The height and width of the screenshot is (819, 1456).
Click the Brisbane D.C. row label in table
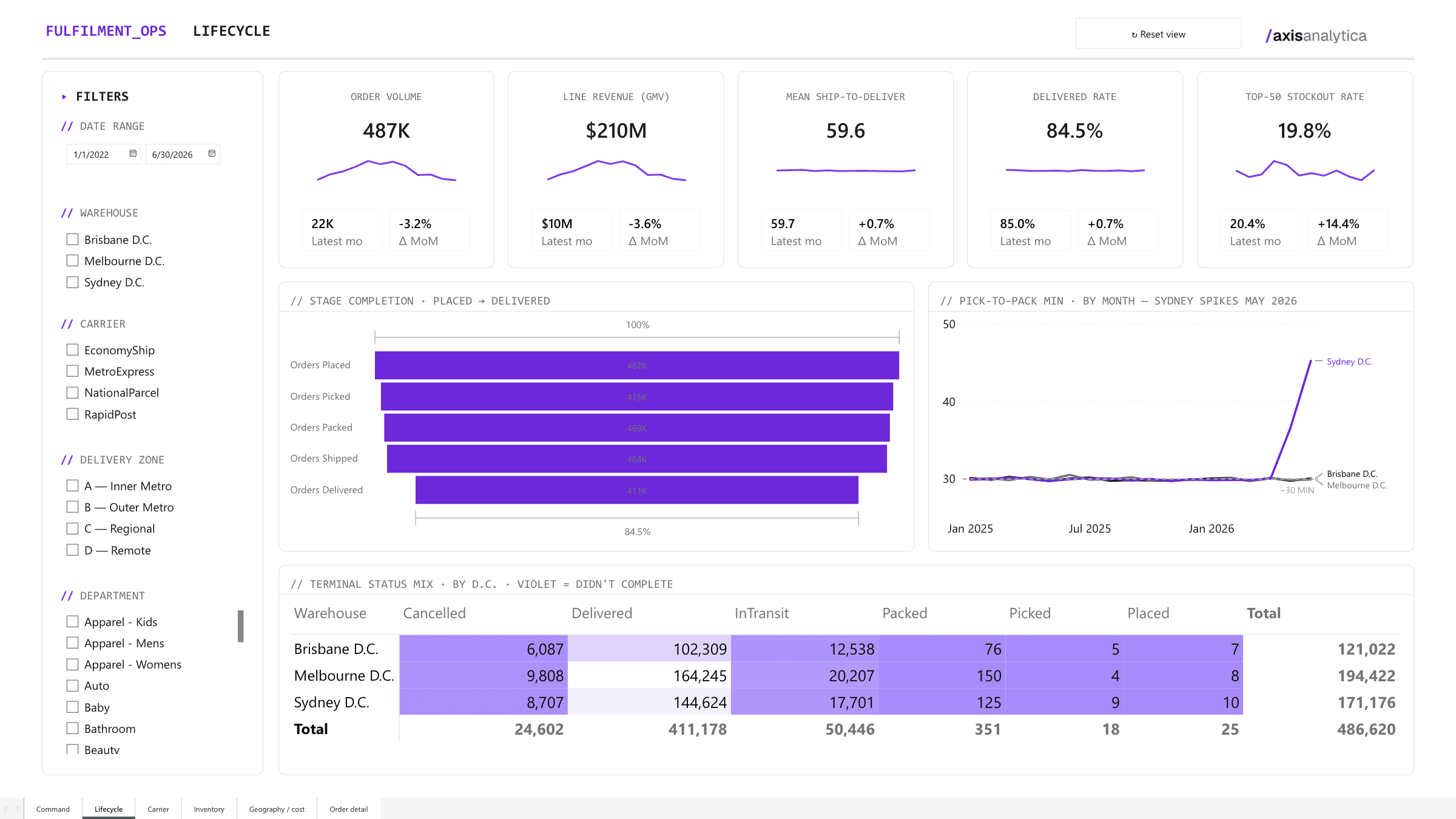(x=336, y=649)
